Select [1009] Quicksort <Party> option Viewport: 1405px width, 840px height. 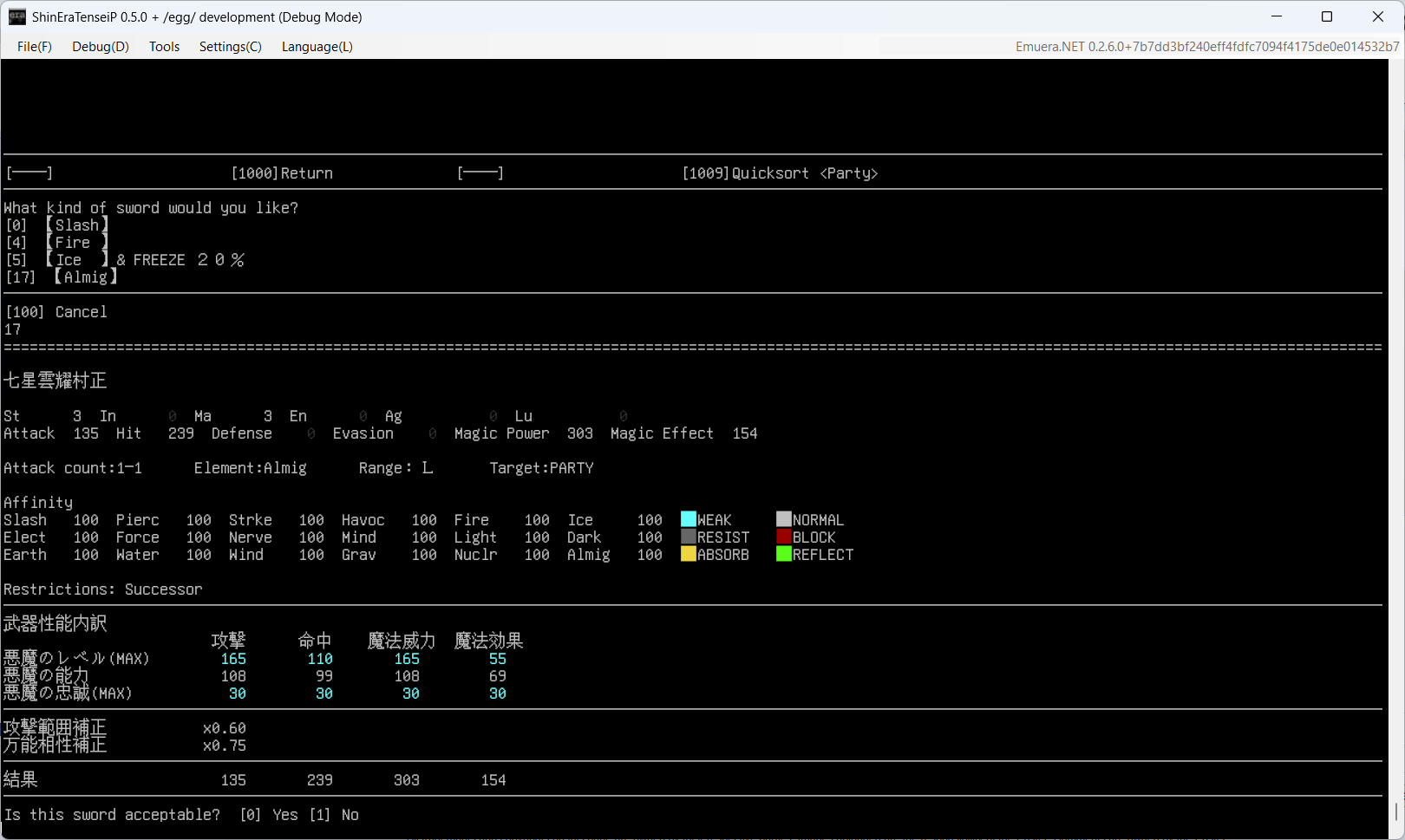[x=780, y=173]
